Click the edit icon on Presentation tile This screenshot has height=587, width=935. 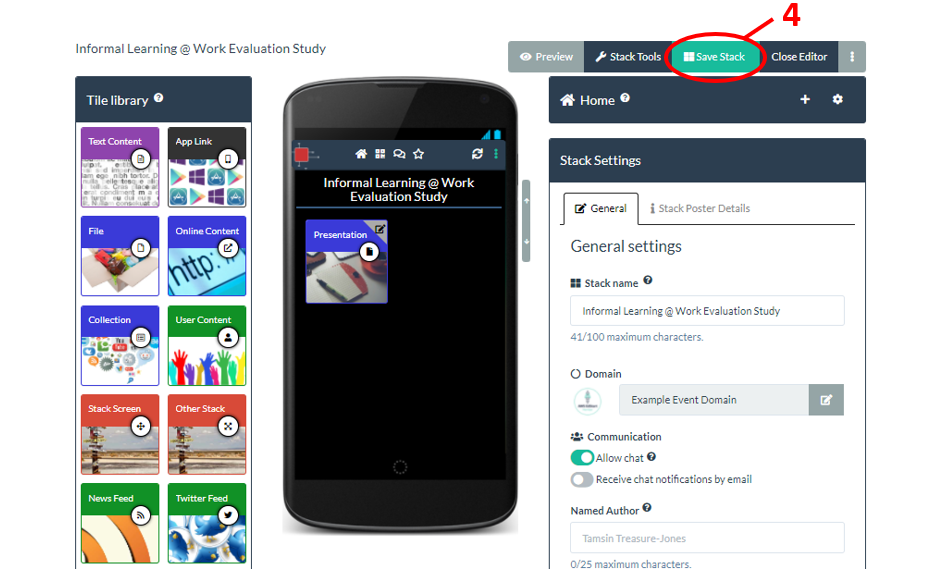click(380, 228)
